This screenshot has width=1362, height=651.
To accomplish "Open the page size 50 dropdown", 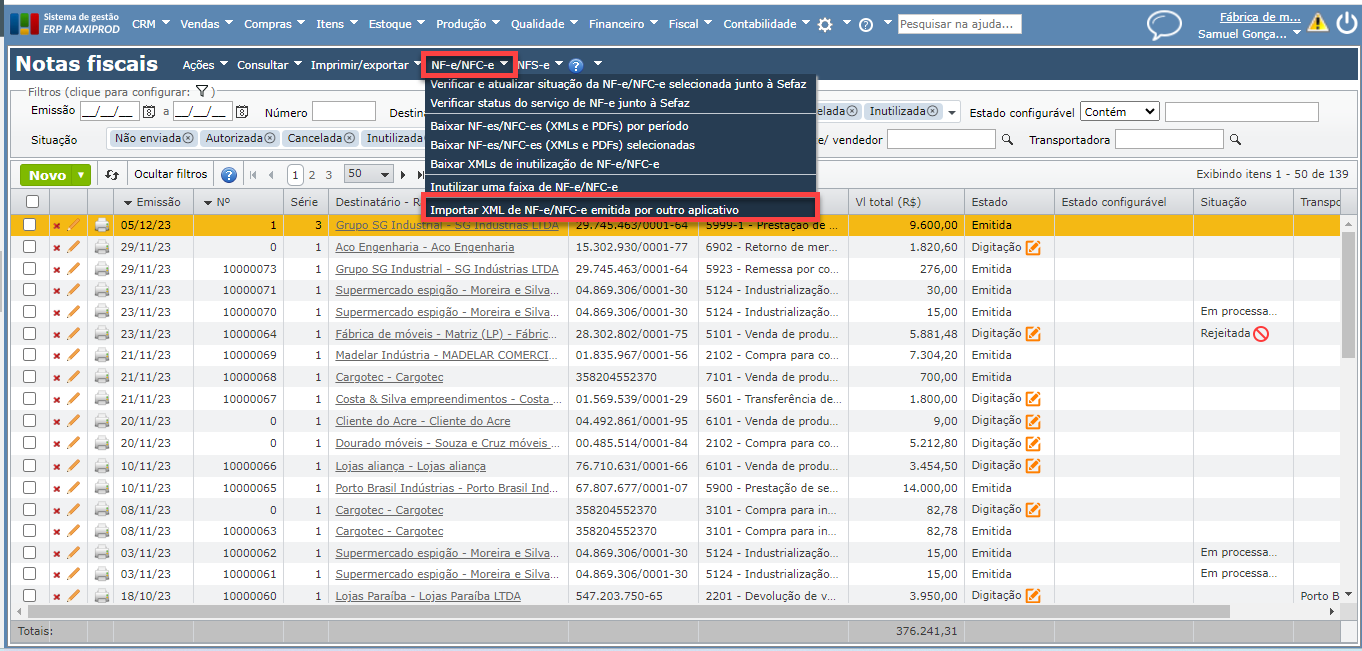I will coord(369,174).
